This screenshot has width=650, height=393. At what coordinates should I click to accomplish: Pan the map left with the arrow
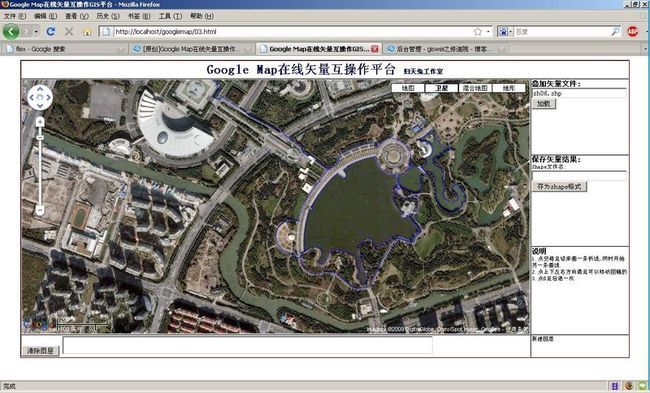pyautogui.click(x=32, y=98)
